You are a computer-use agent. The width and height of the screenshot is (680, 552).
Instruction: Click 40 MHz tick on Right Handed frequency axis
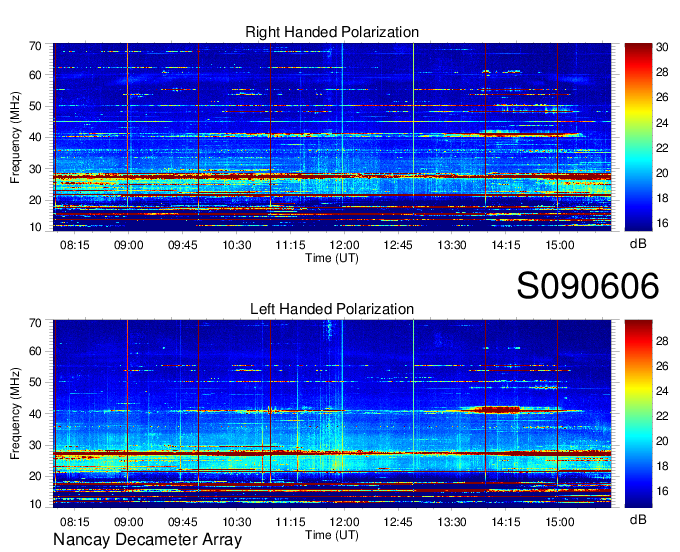coord(35,137)
